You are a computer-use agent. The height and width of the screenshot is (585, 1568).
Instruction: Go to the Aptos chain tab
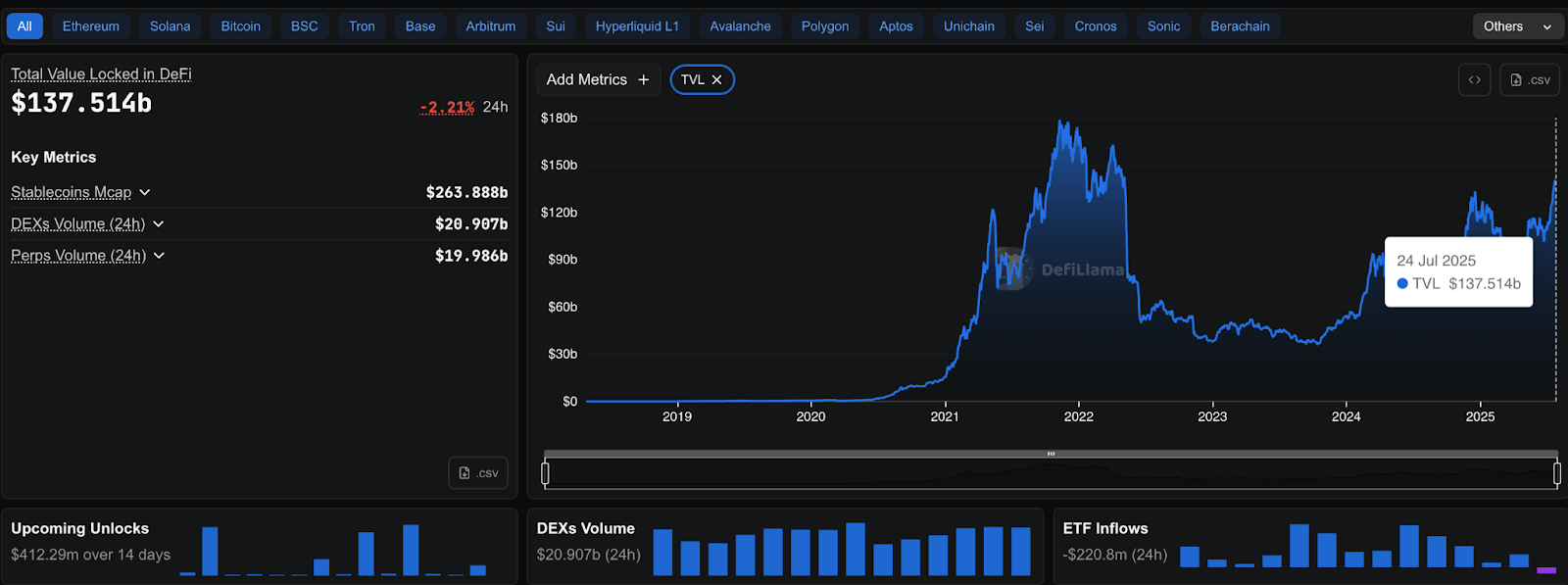(896, 26)
